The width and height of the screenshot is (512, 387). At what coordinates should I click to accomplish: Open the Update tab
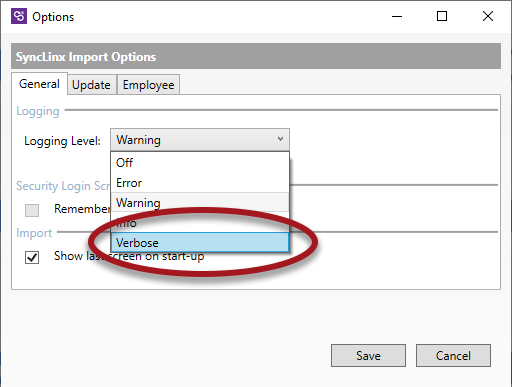coord(91,85)
